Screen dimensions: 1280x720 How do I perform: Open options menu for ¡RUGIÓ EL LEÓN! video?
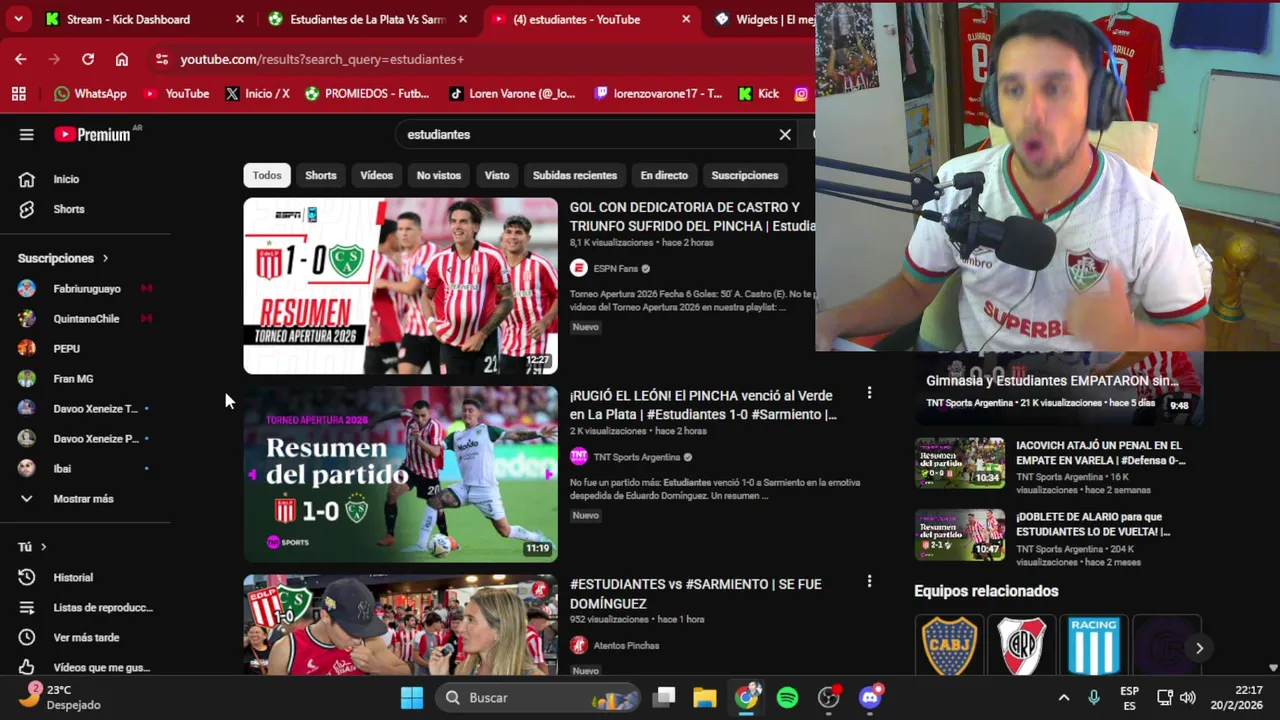point(869,394)
